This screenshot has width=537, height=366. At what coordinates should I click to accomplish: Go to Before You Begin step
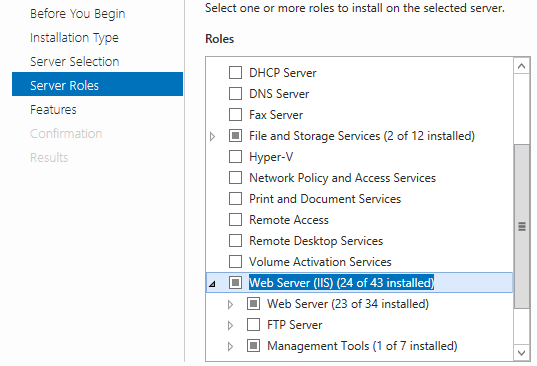pyautogui.click(x=78, y=14)
